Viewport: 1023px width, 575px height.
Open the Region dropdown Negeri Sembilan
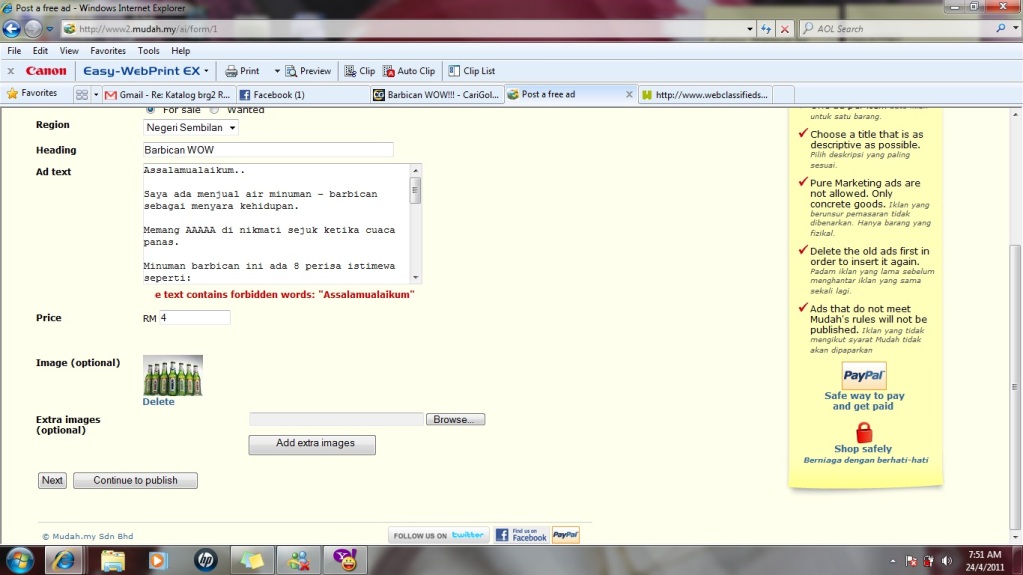tap(191, 128)
